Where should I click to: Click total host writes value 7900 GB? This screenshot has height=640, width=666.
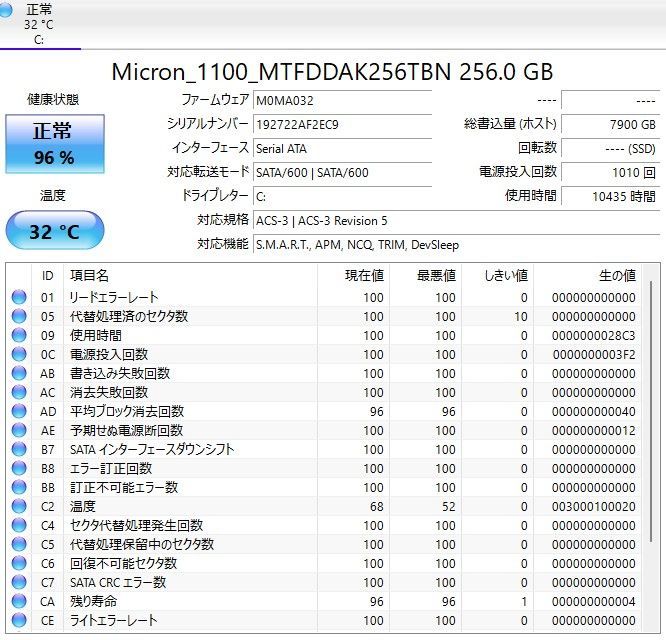[610, 124]
